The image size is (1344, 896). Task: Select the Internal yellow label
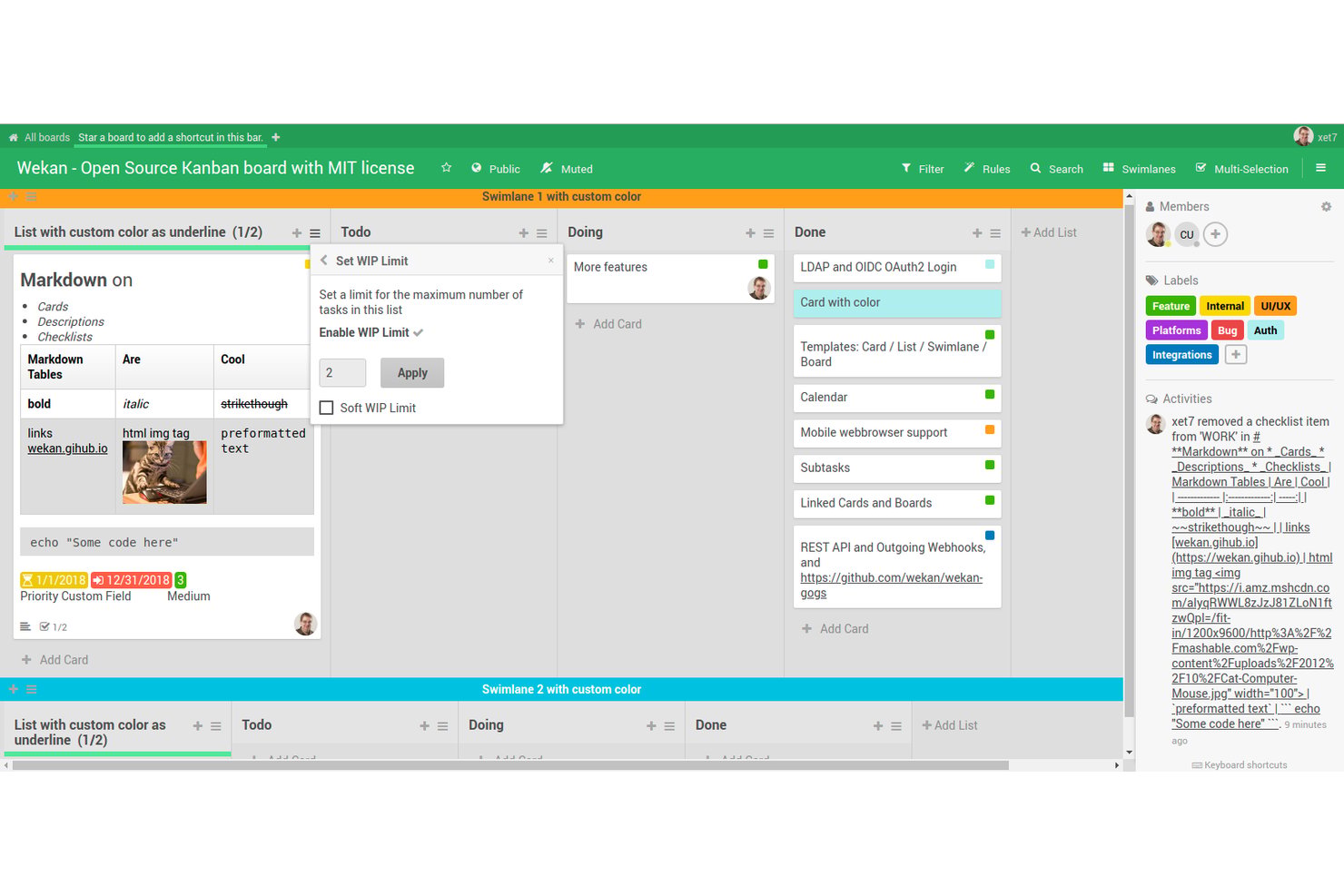tap(1225, 306)
